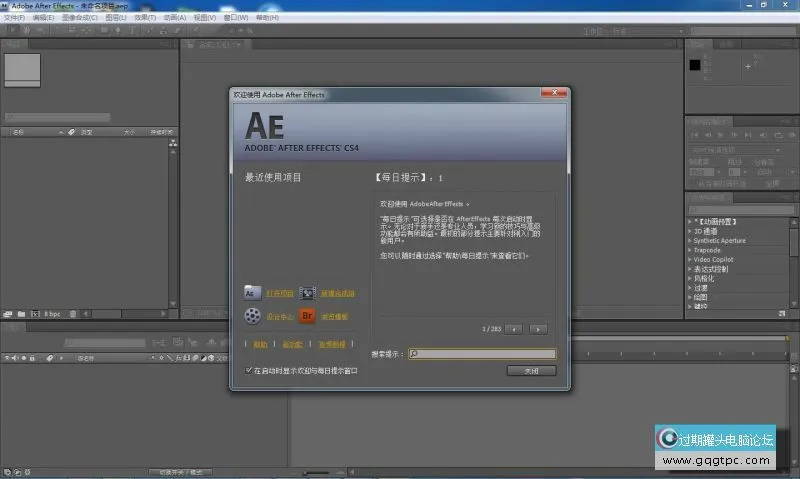Toggle the Full Screen checkbox in Preview
Screen dimensions: 800x479
point(760,184)
